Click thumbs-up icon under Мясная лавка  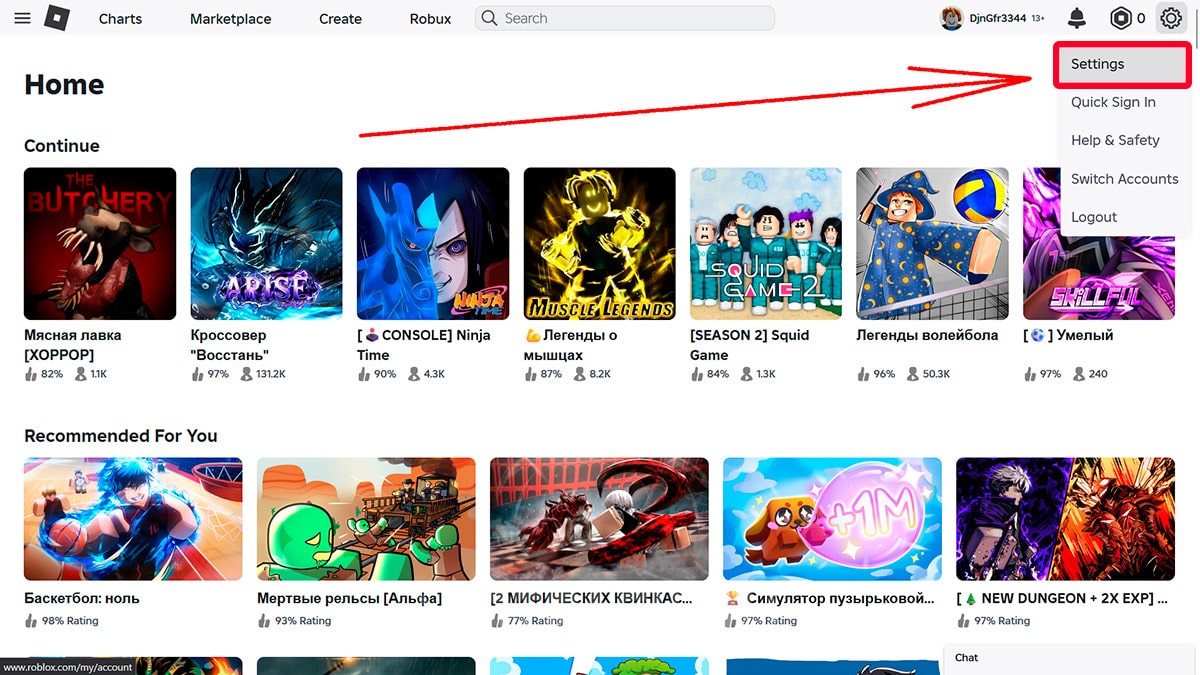pyautogui.click(x=31, y=374)
